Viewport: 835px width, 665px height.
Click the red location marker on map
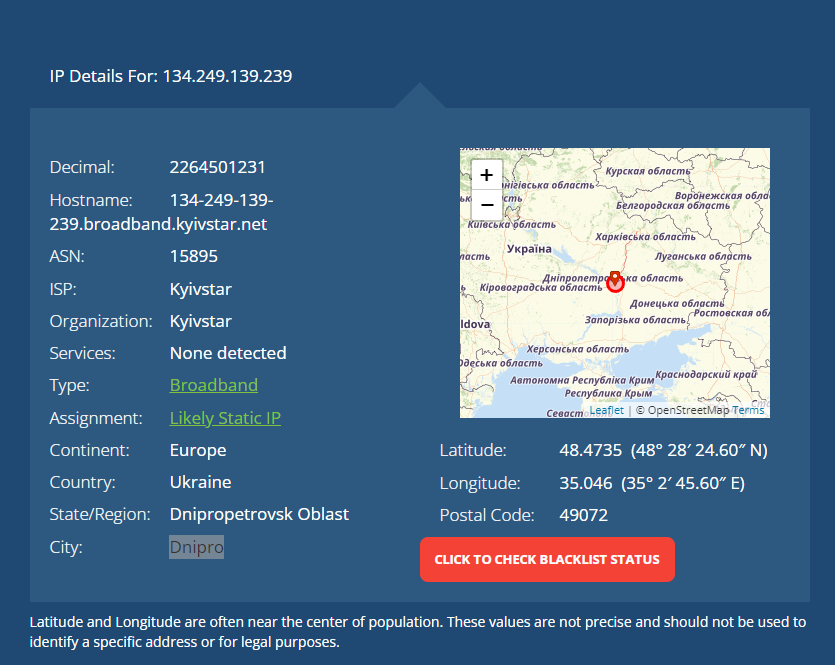615,282
